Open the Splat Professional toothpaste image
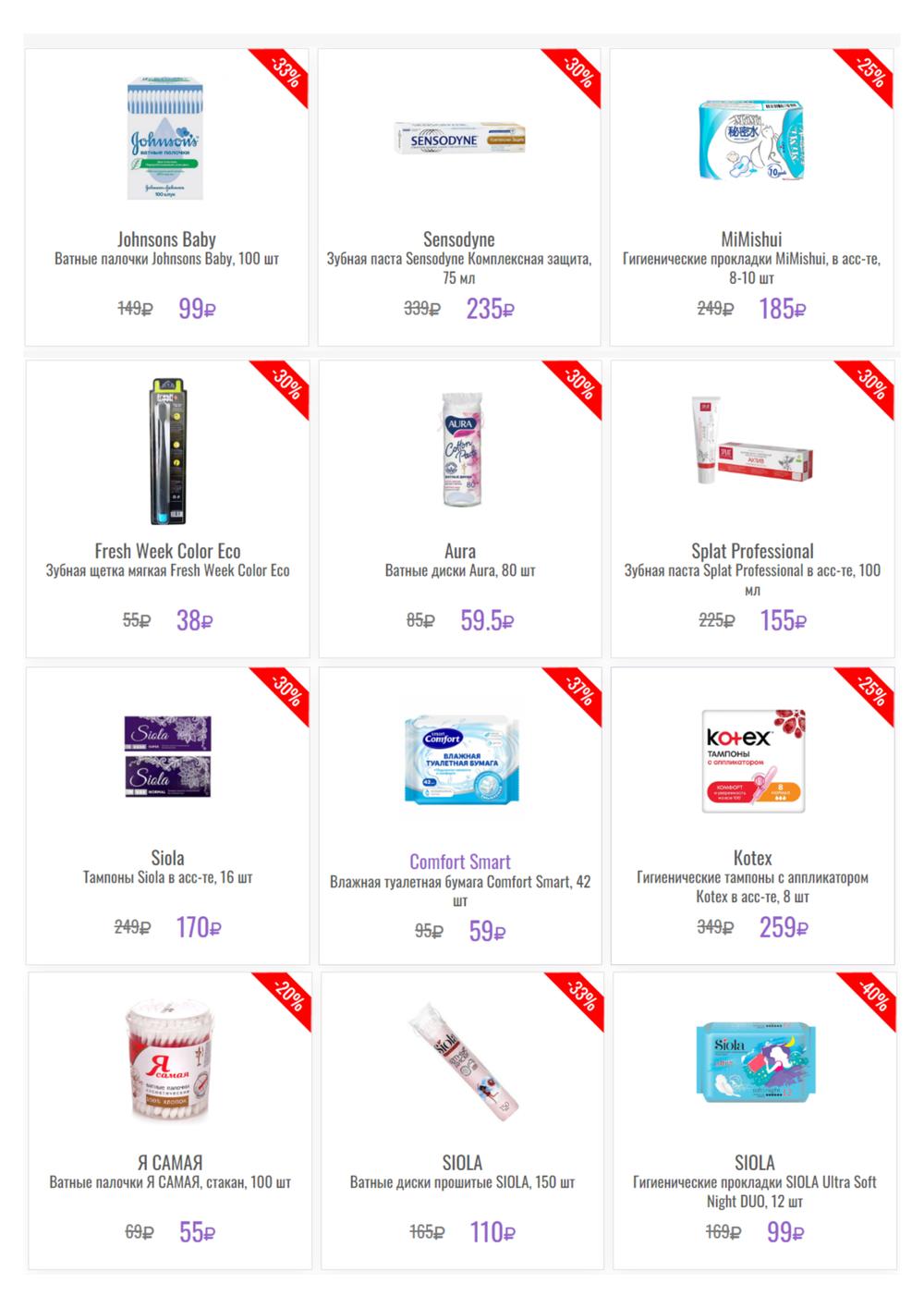The height and width of the screenshot is (1308, 924). click(752, 442)
